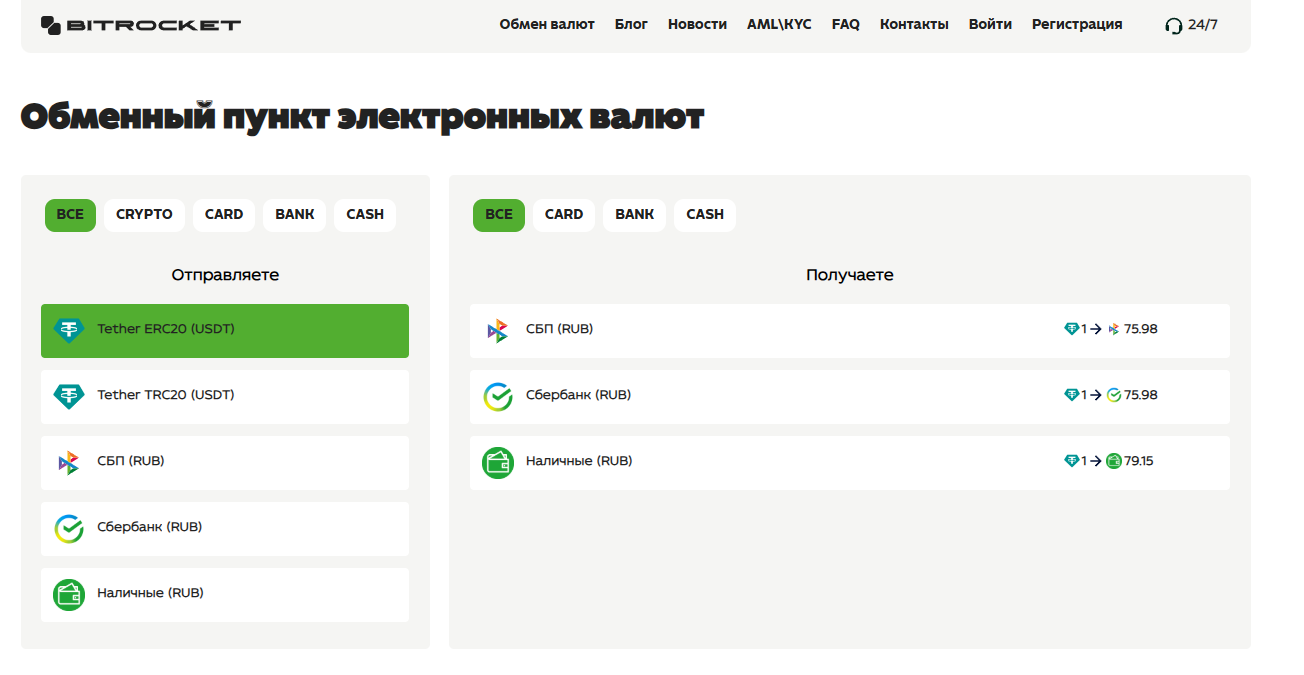Select CARD filter in send panel
This screenshot has height=675, width=1304.
(x=224, y=215)
